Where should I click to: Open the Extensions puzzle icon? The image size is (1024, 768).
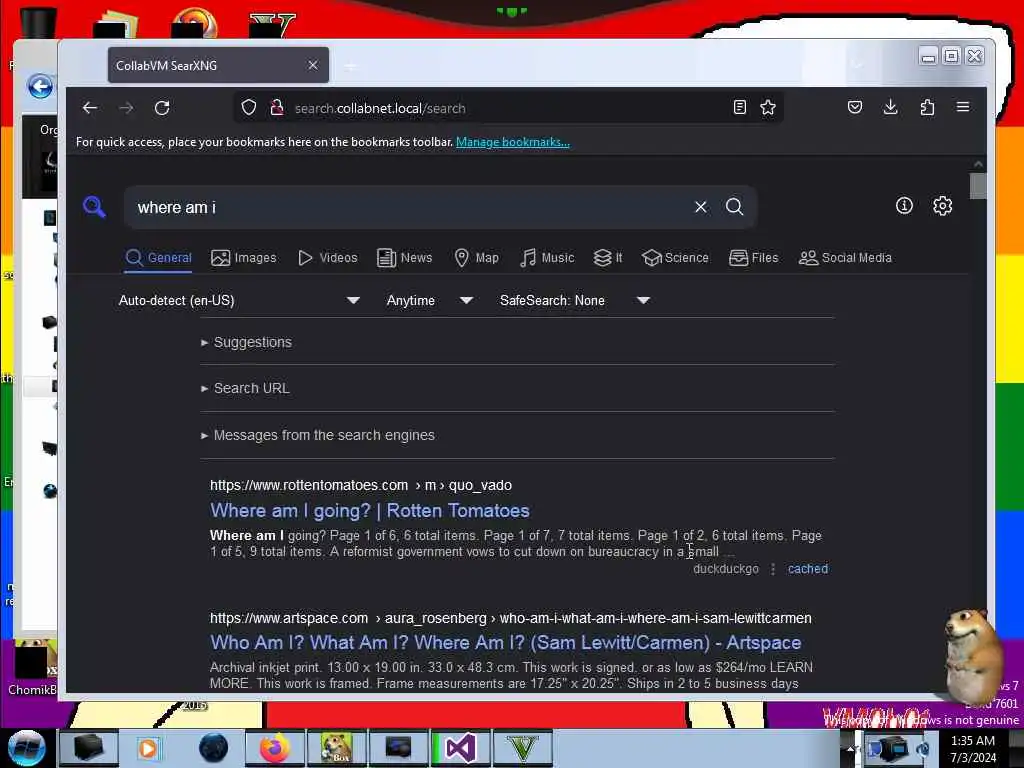point(927,107)
